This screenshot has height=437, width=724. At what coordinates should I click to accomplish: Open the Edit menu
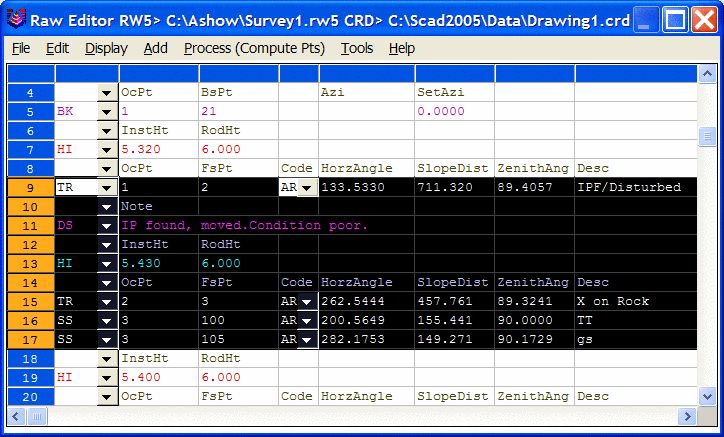tap(57, 48)
